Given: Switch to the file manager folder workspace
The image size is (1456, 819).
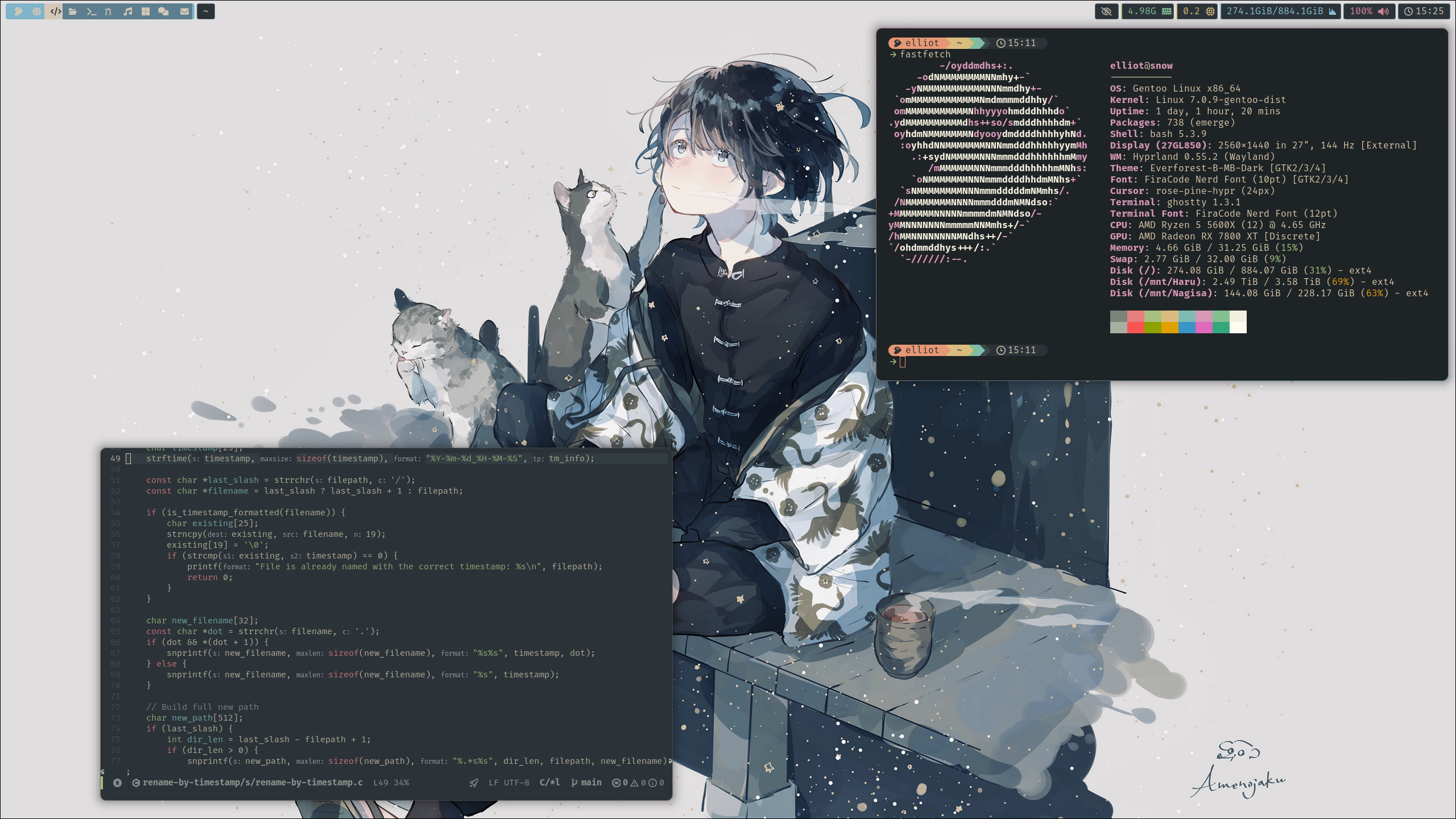Looking at the screenshot, I should click(73, 11).
